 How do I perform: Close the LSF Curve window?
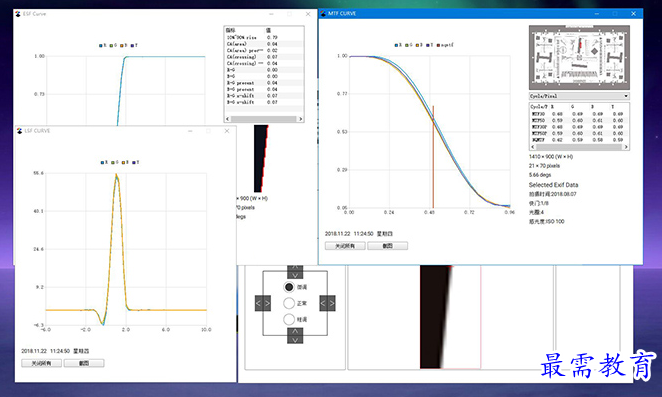click(227, 131)
